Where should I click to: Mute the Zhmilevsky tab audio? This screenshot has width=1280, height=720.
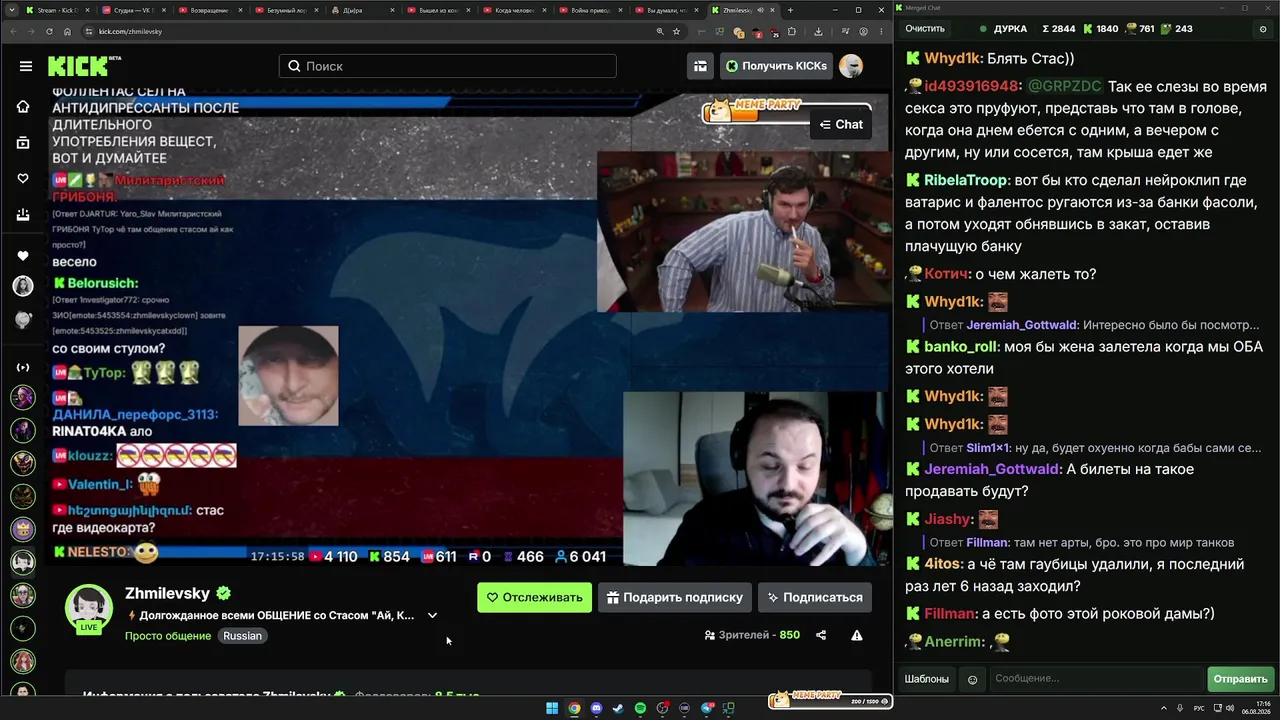click(x=761, y=10)
